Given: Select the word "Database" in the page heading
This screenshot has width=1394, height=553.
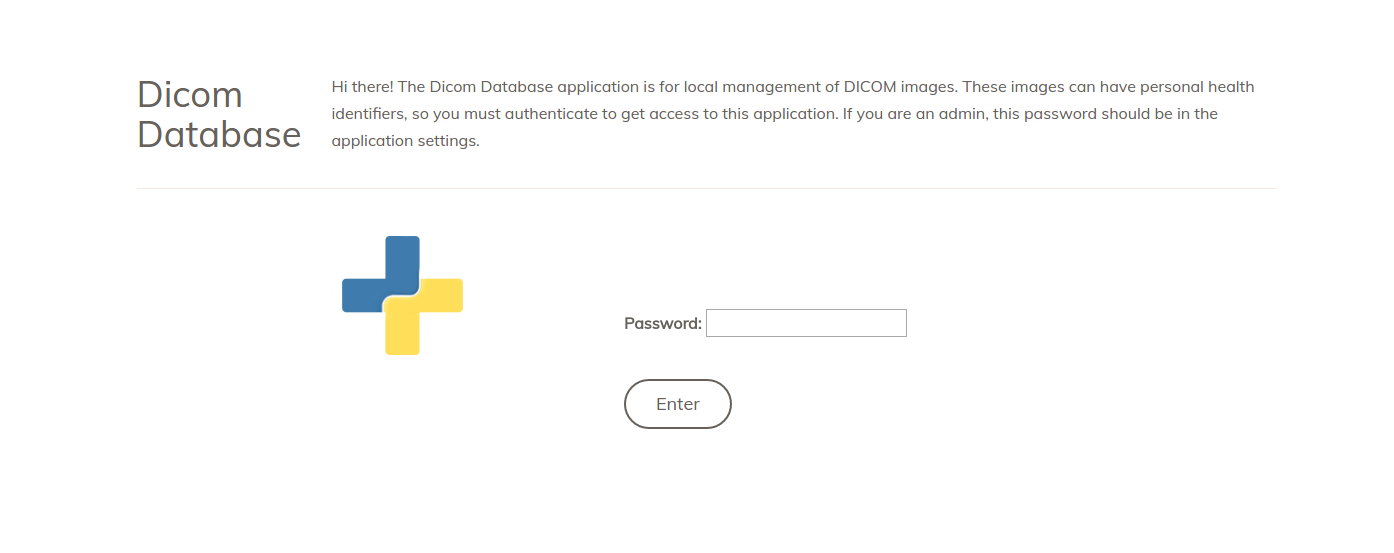Looking at the screenshot, I should click(x=219, y=135).
